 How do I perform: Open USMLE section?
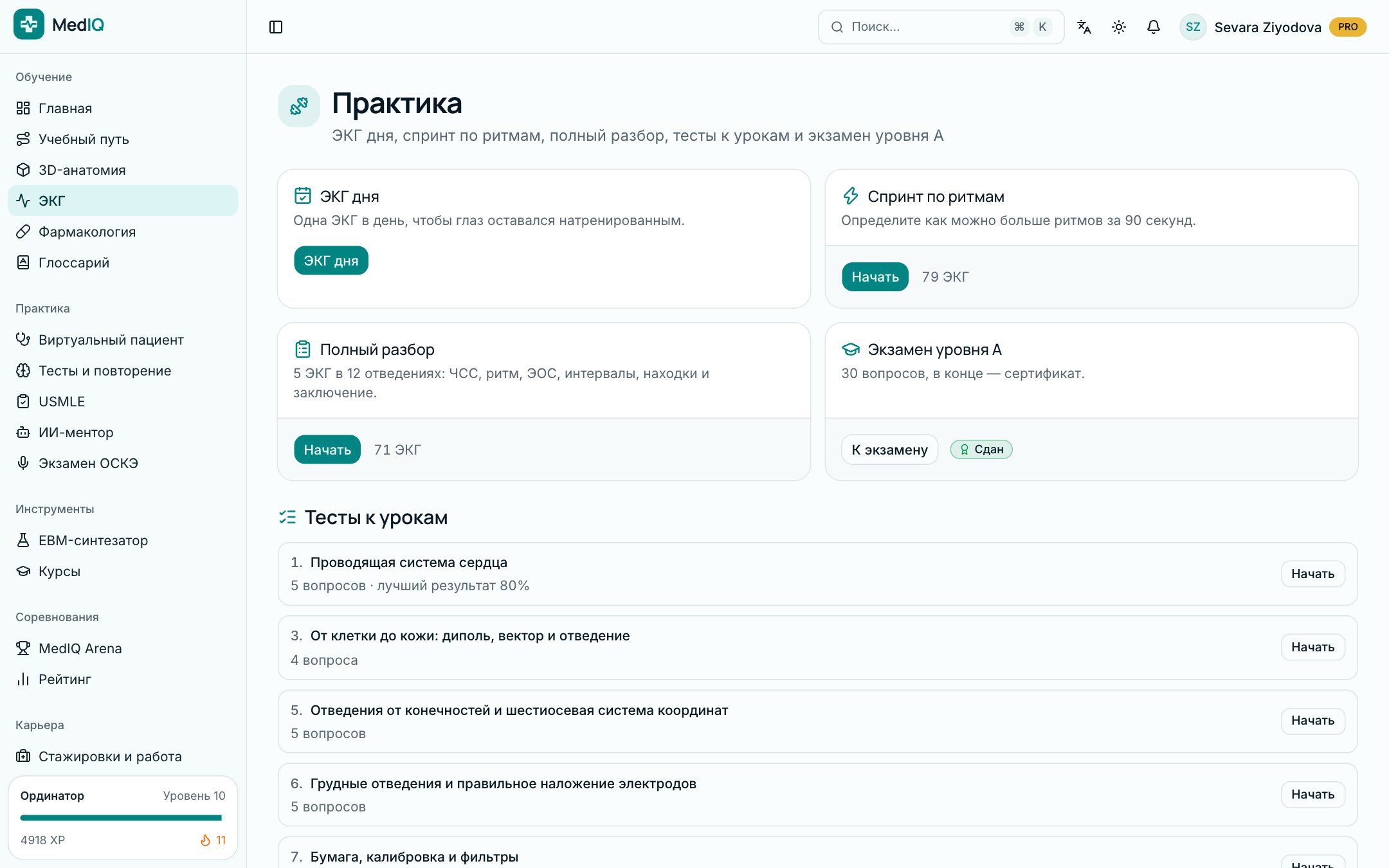[123, 401]
